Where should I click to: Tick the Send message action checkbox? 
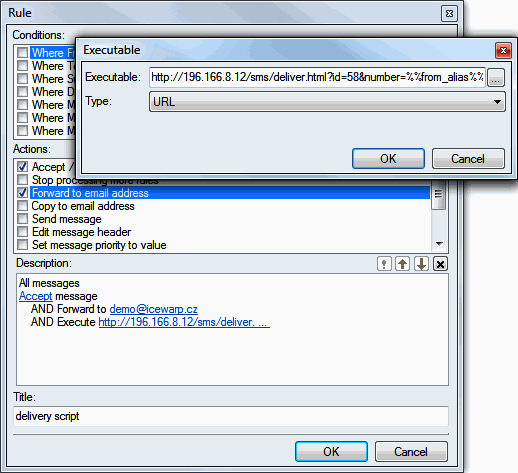pyautogui.click(x=22, y=219)
